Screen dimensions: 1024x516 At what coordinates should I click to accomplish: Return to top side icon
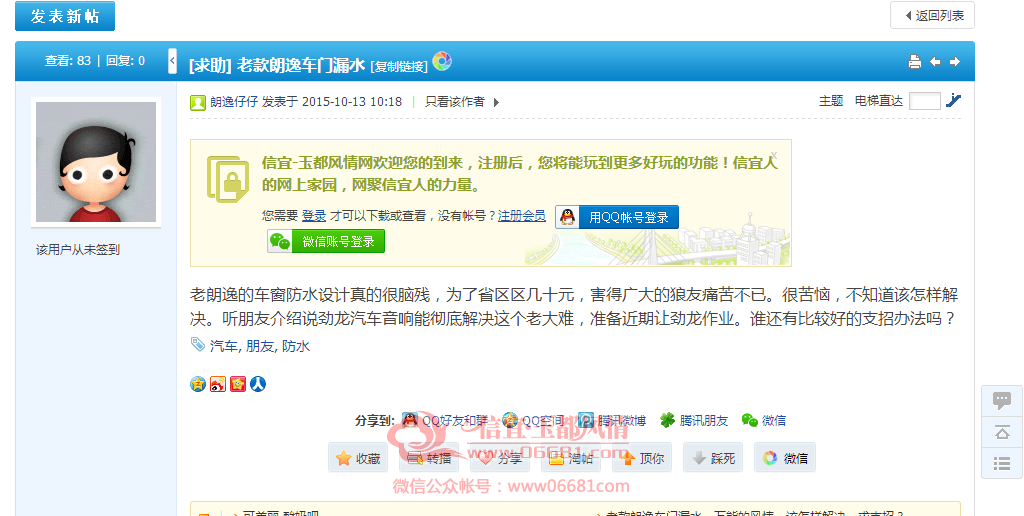click(1002, 432)
